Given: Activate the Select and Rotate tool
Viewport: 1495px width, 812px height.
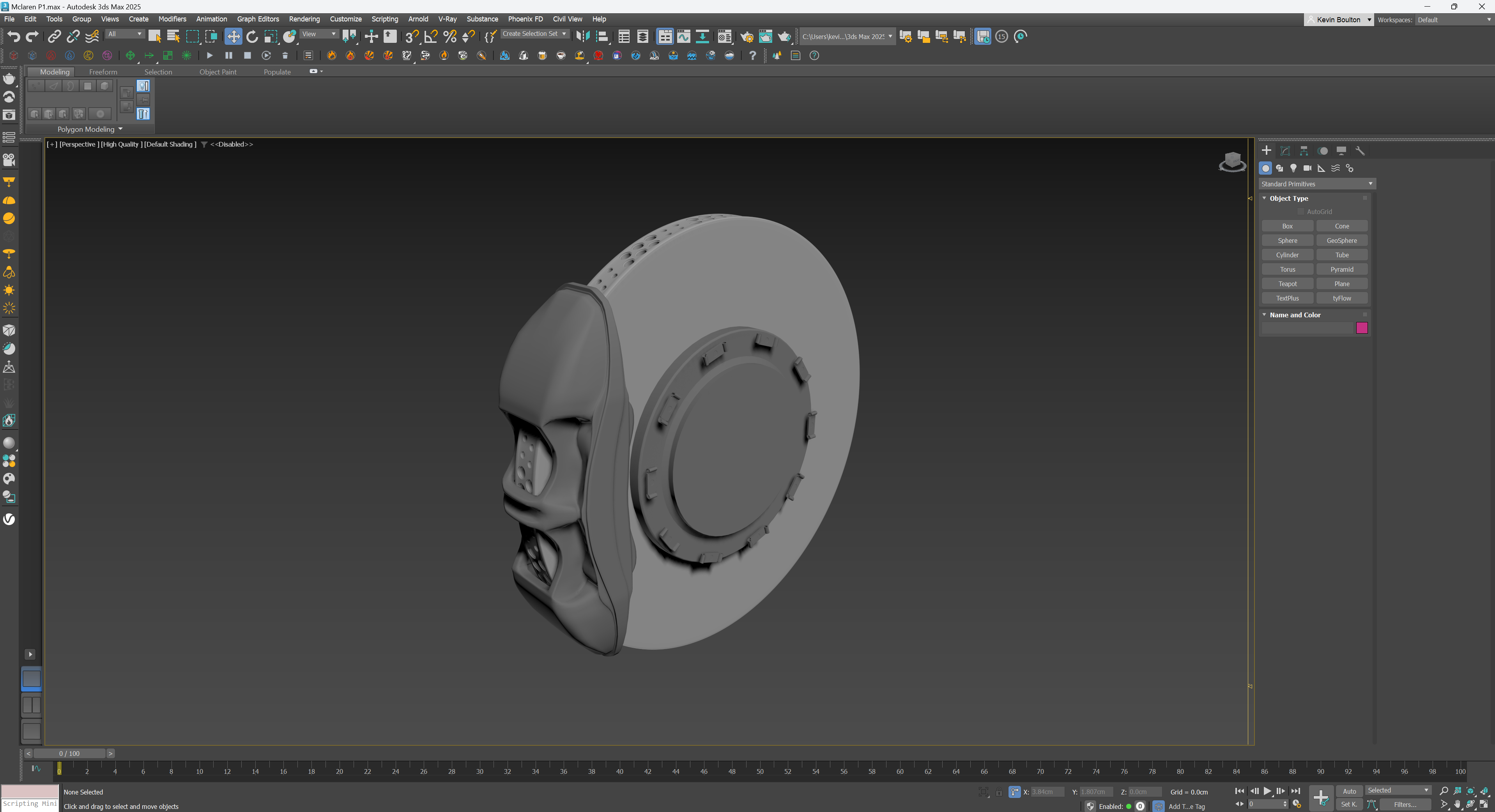Looking at the screenshot, I should [x=252, y=37].
